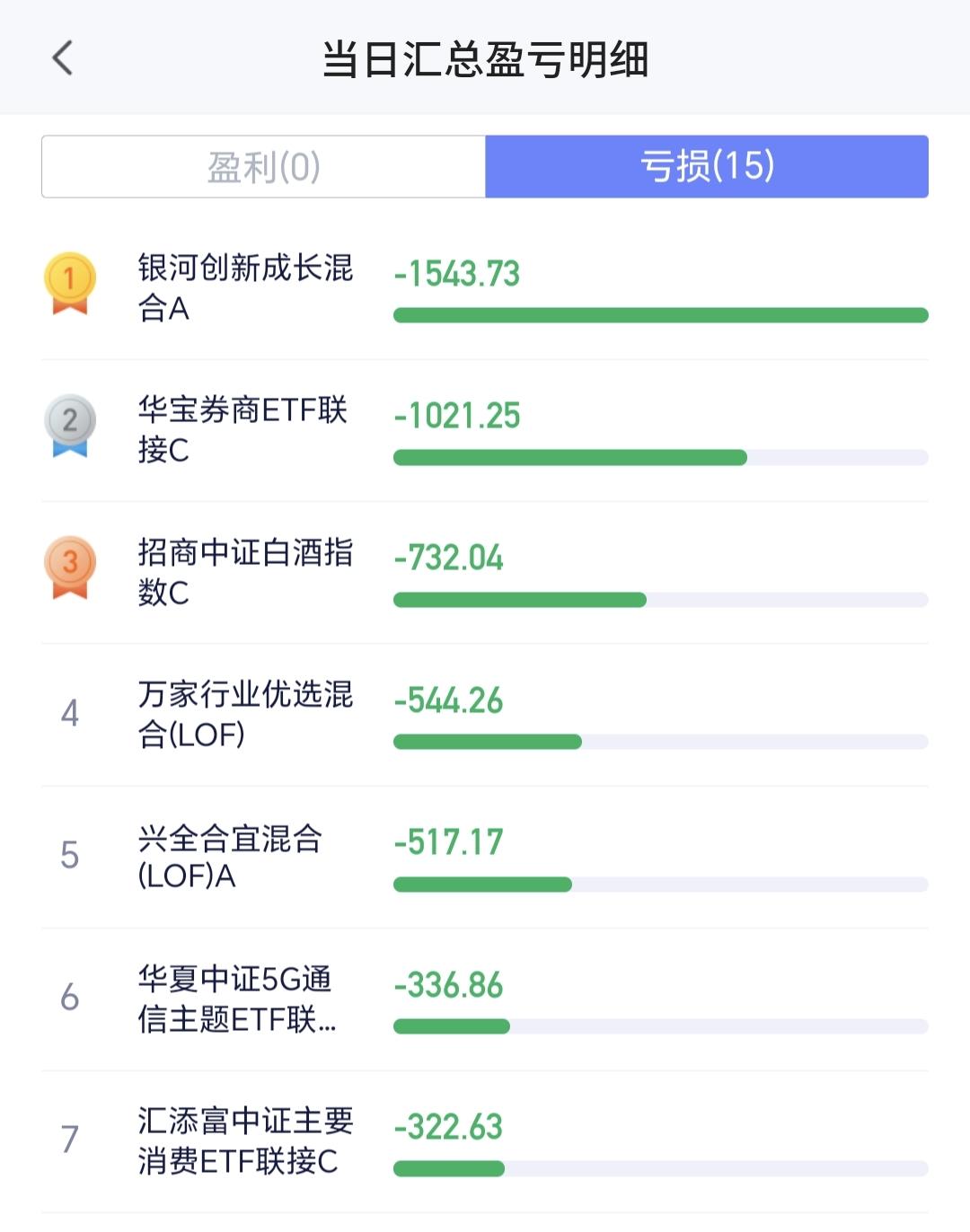Open 银河创新成长混合A fund details
The width and height of the screenshot is (970, 1232).
[x=244, y=287]
